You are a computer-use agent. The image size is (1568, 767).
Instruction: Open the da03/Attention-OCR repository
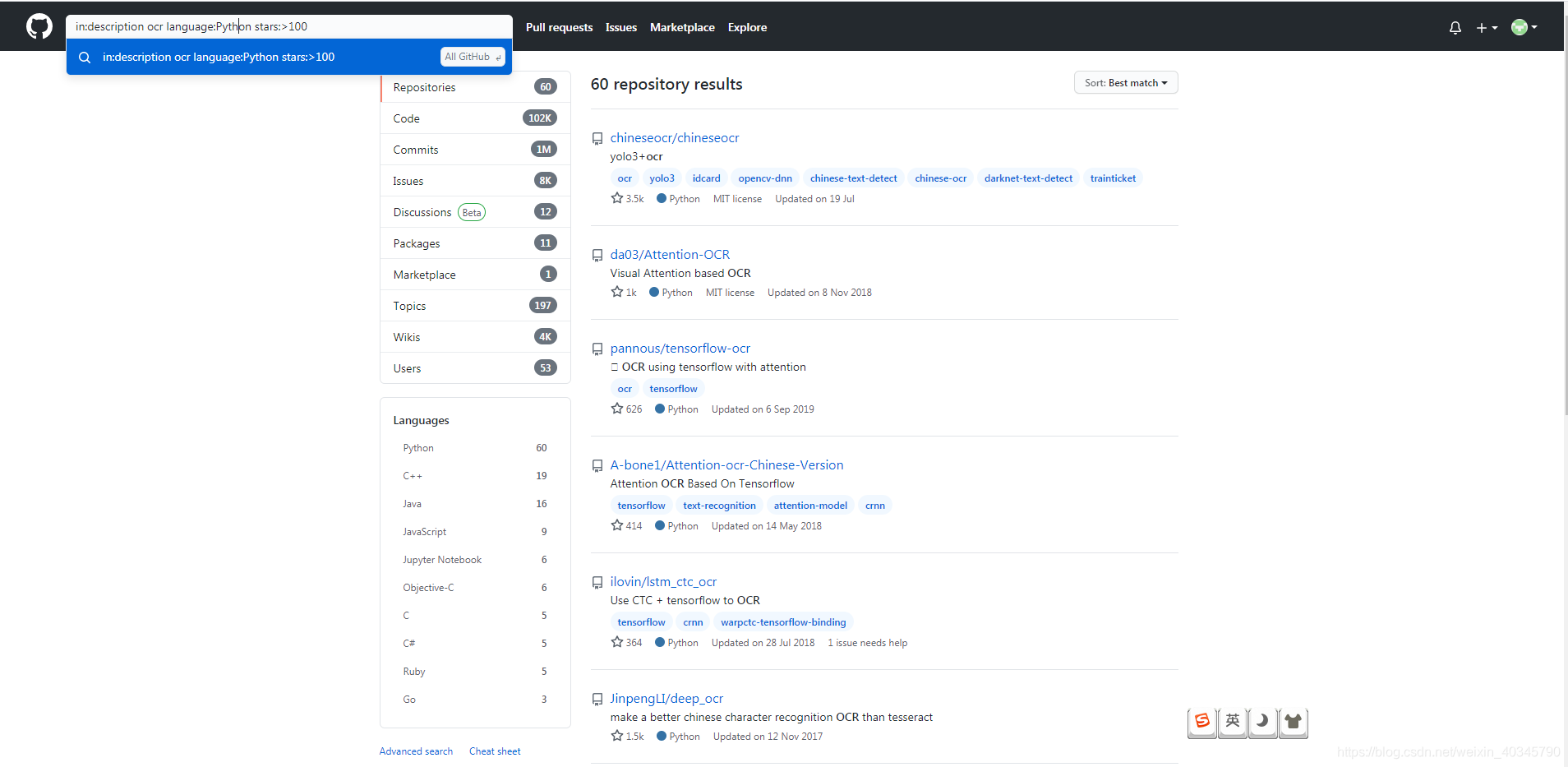(x=670, y=255)
